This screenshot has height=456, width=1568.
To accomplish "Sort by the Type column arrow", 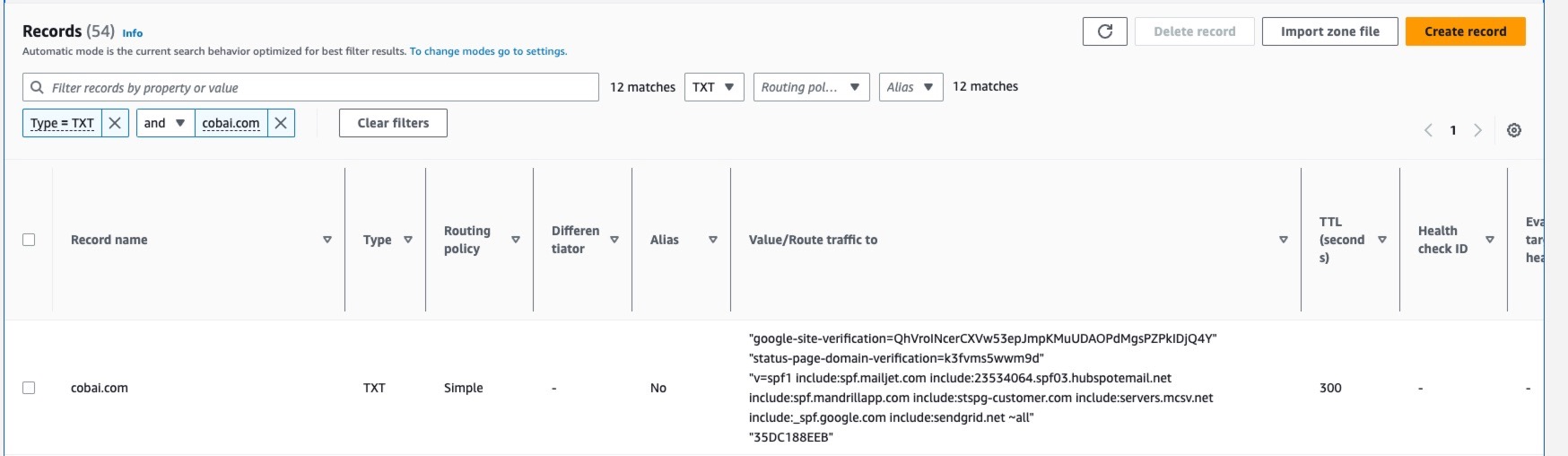I will pos(408,240).
